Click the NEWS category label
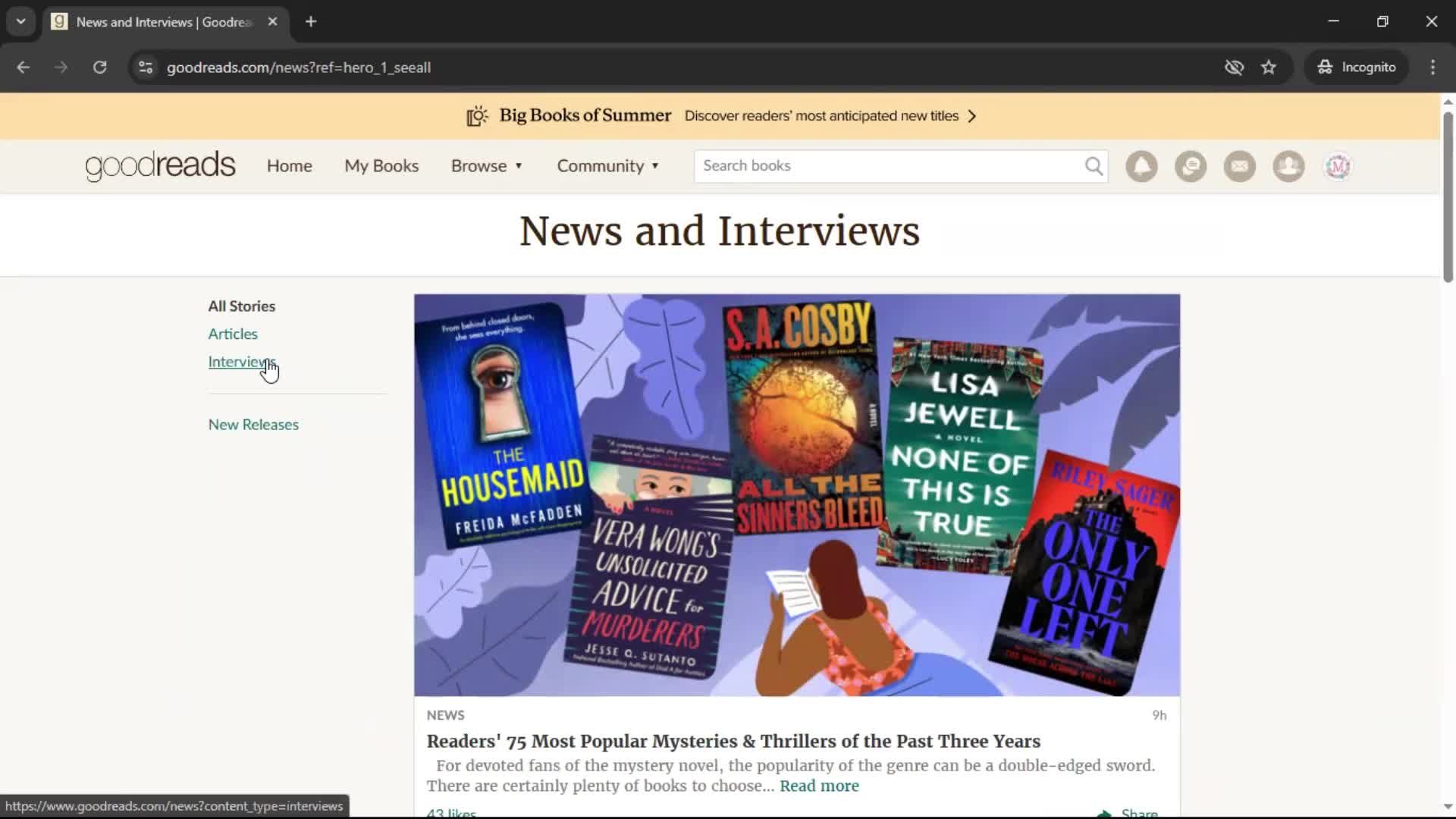The width and height of the screenshot is (1456, 819). point(445,715)
